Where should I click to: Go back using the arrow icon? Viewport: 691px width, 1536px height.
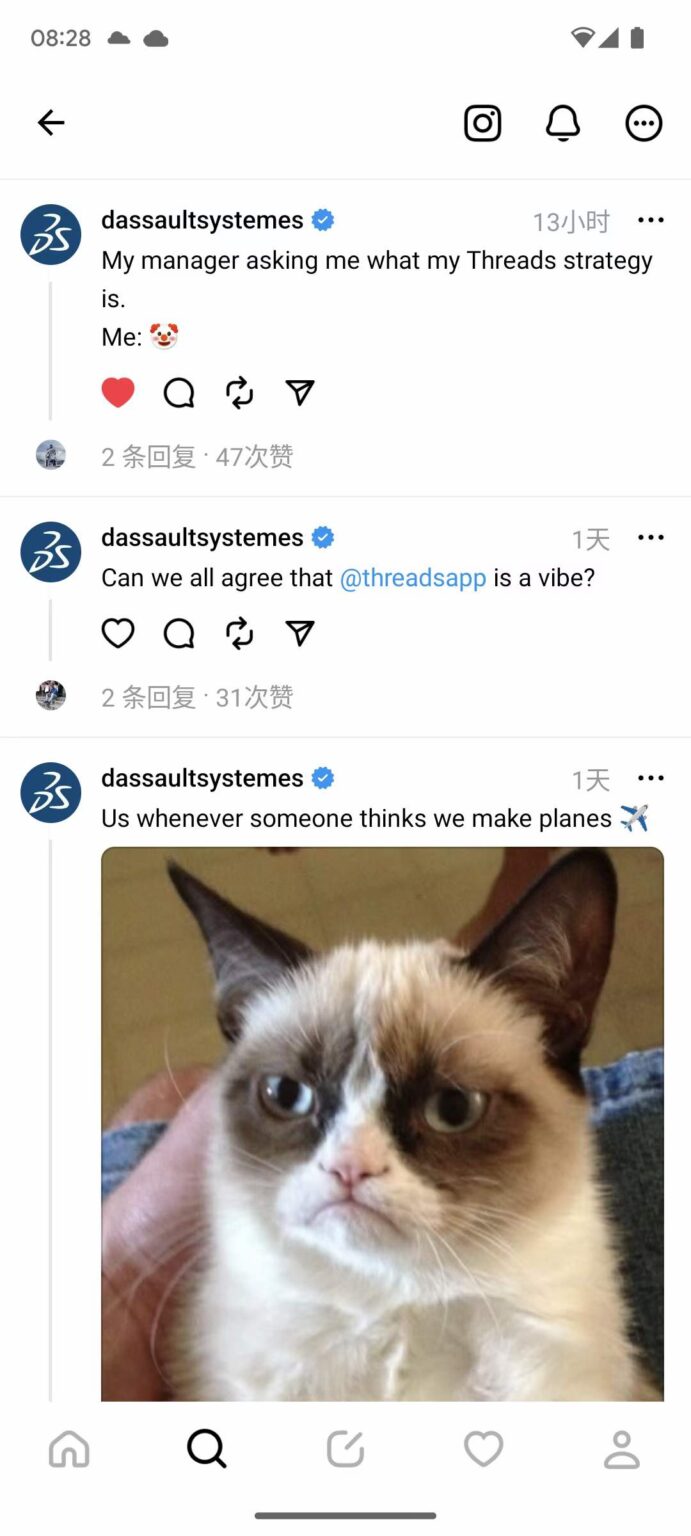point(51,123)
